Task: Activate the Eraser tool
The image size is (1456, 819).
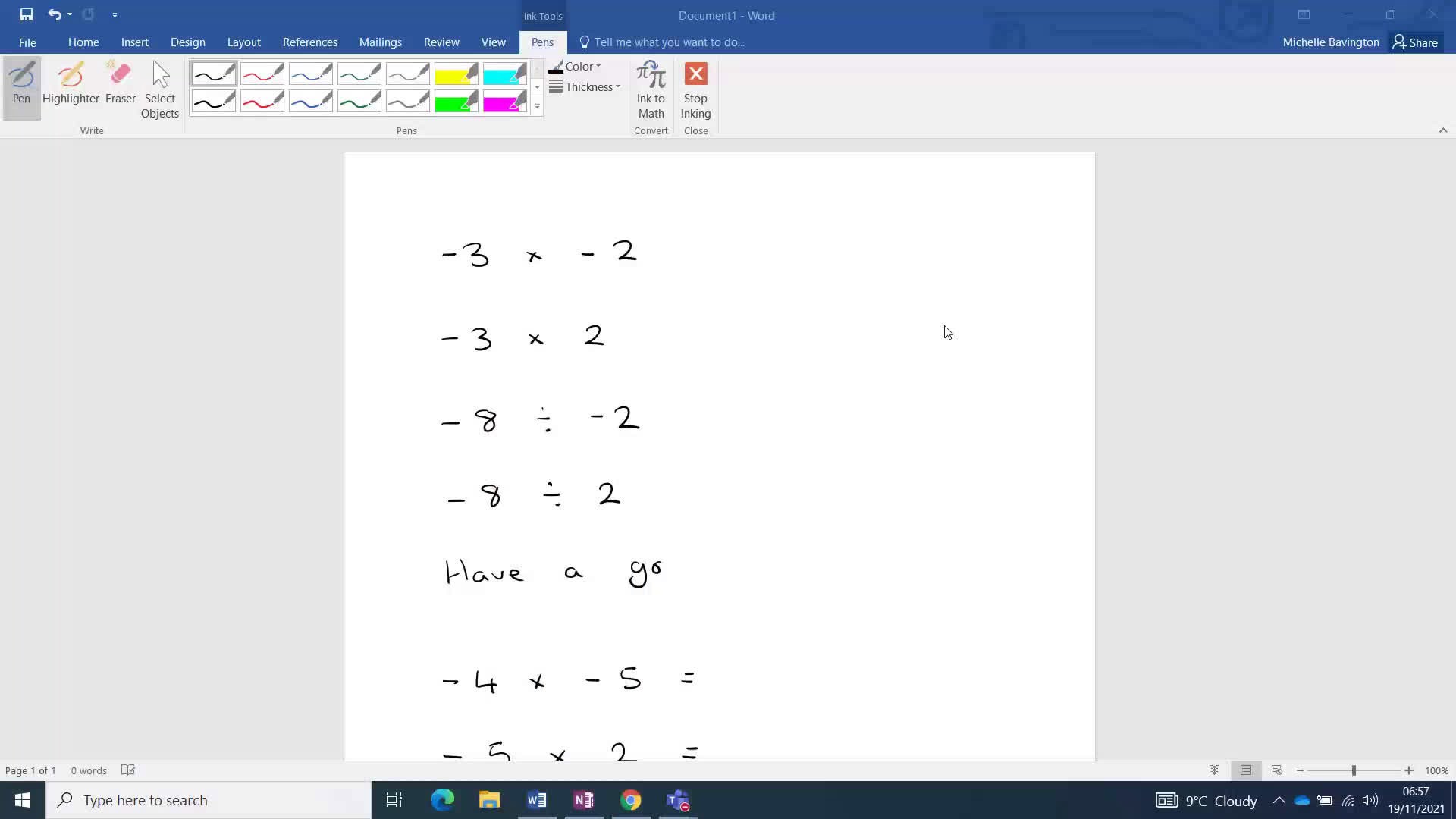Action: tap(120, 83)
